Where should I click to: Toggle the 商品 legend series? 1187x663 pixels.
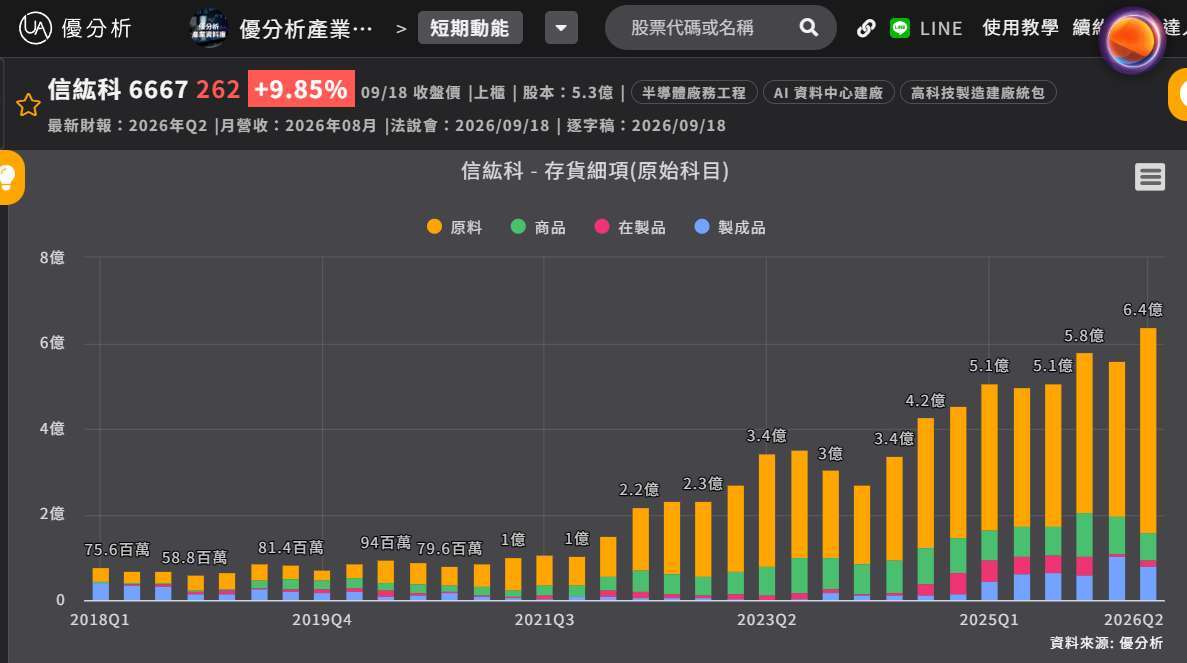click(x=538, y=227)
